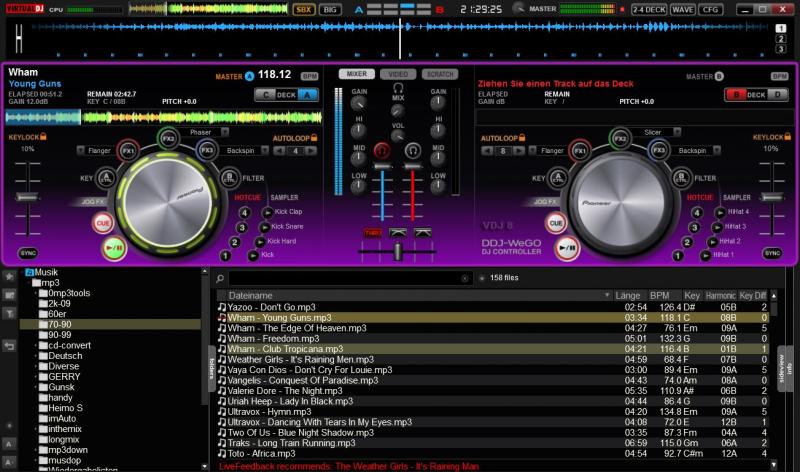The width and height of the screenshot is (800, 472).
Task: Play the HiHat 4 sample
Action: pyautogui.click(x=720, y=212)
